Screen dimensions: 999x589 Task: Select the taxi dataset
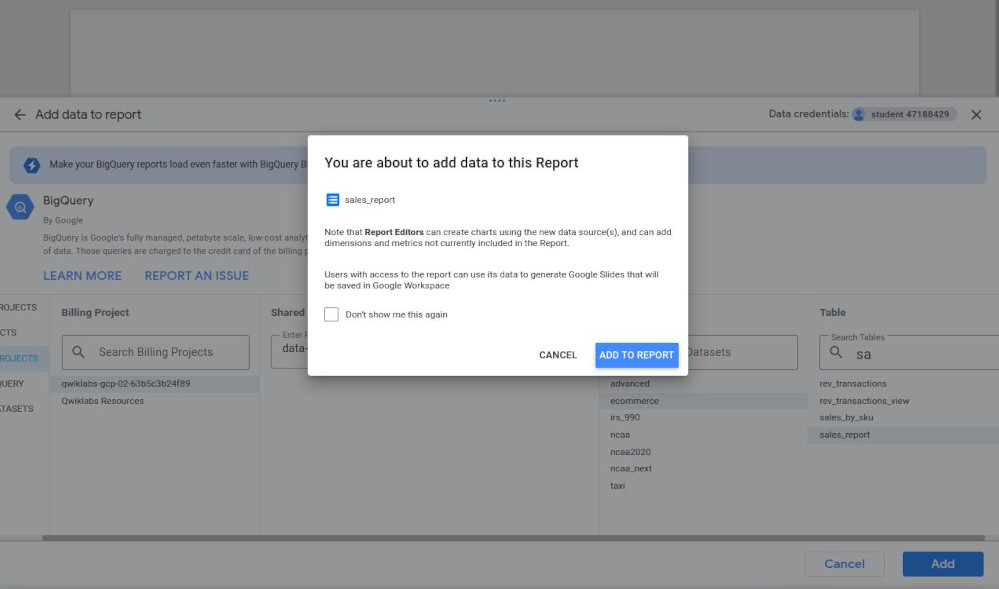pos(703,486)
